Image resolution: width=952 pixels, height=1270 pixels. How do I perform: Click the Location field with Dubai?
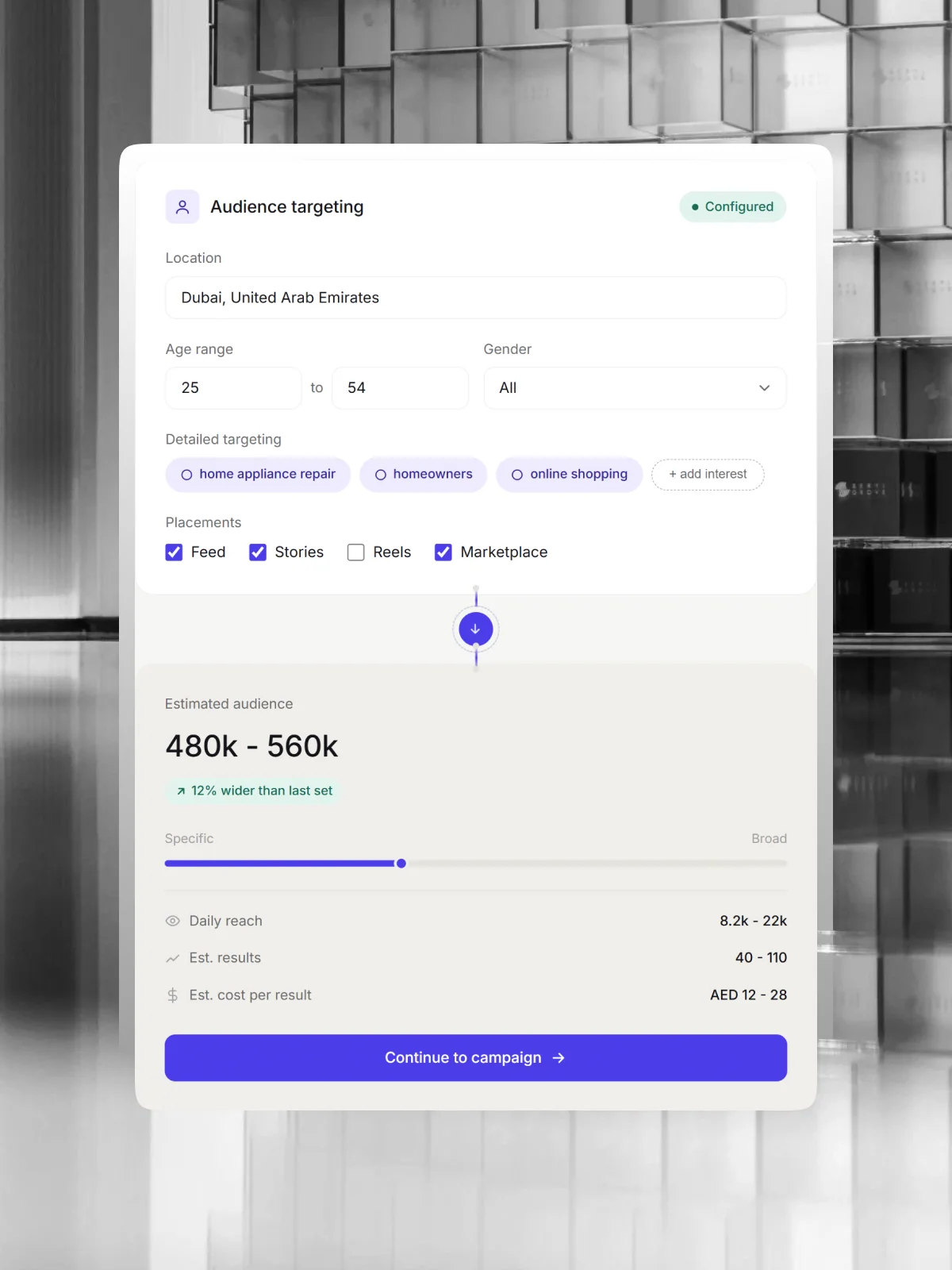[476, 298]
